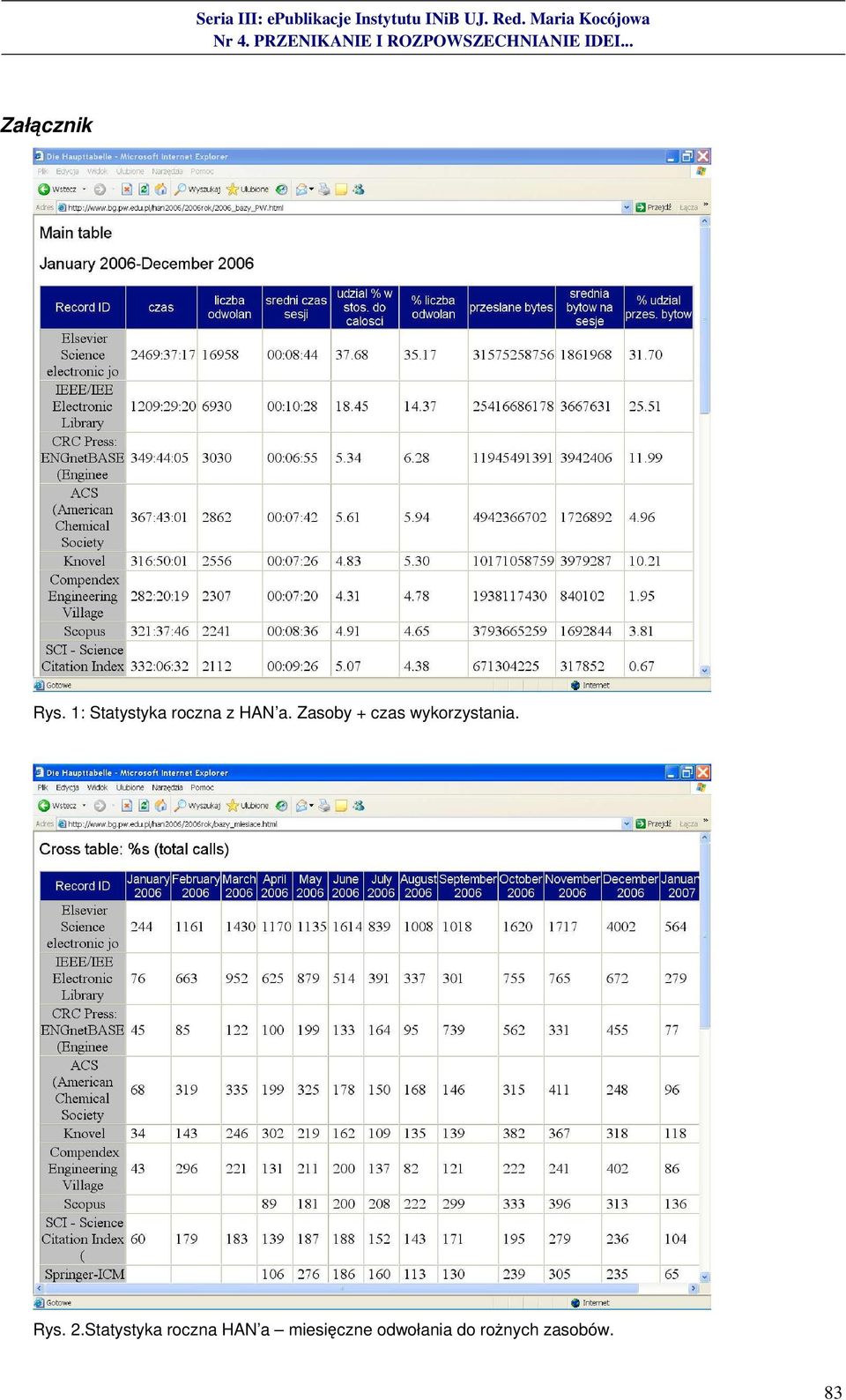Screen dimensions: 846x1400
Task: Click green refresh icon in Cross table window
Action: coord(144,806)
